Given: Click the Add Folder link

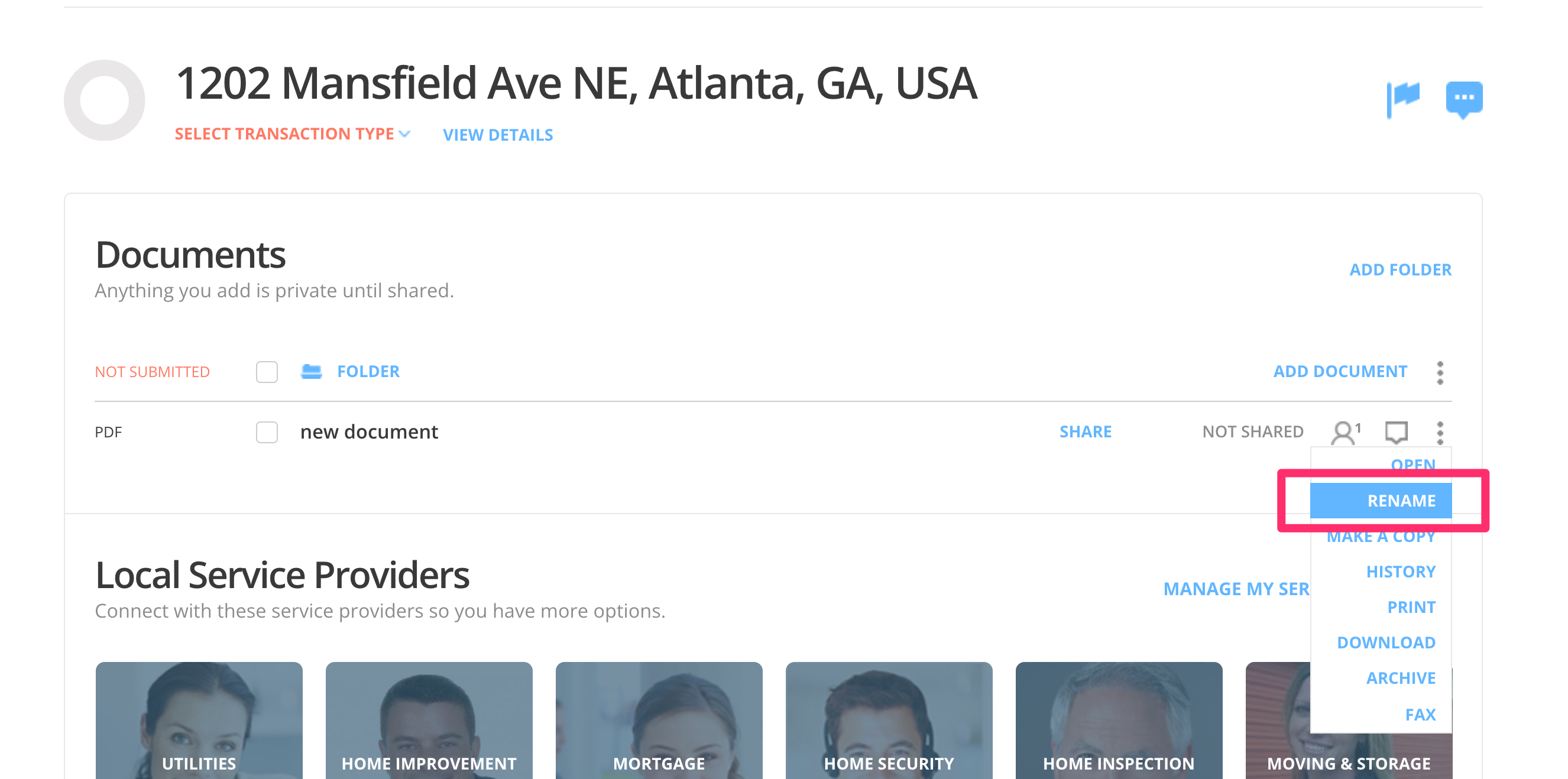Looking at the screenshot, I should [x=1400, y=270].
